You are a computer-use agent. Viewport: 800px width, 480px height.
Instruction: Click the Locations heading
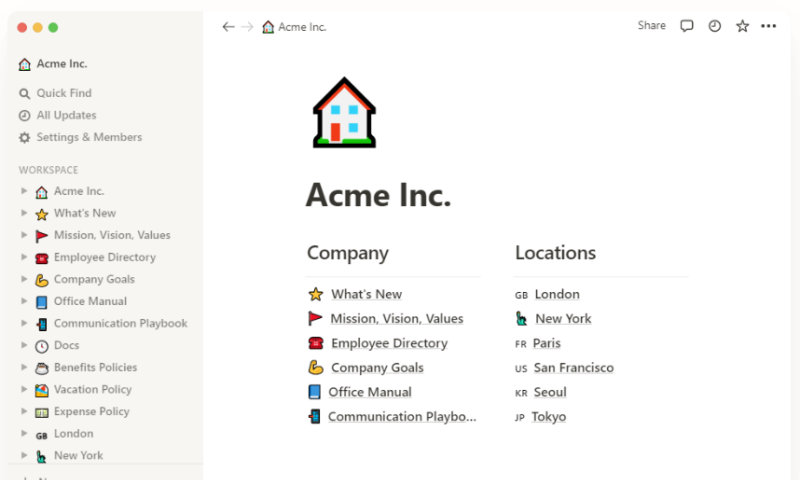pos(555,252)
